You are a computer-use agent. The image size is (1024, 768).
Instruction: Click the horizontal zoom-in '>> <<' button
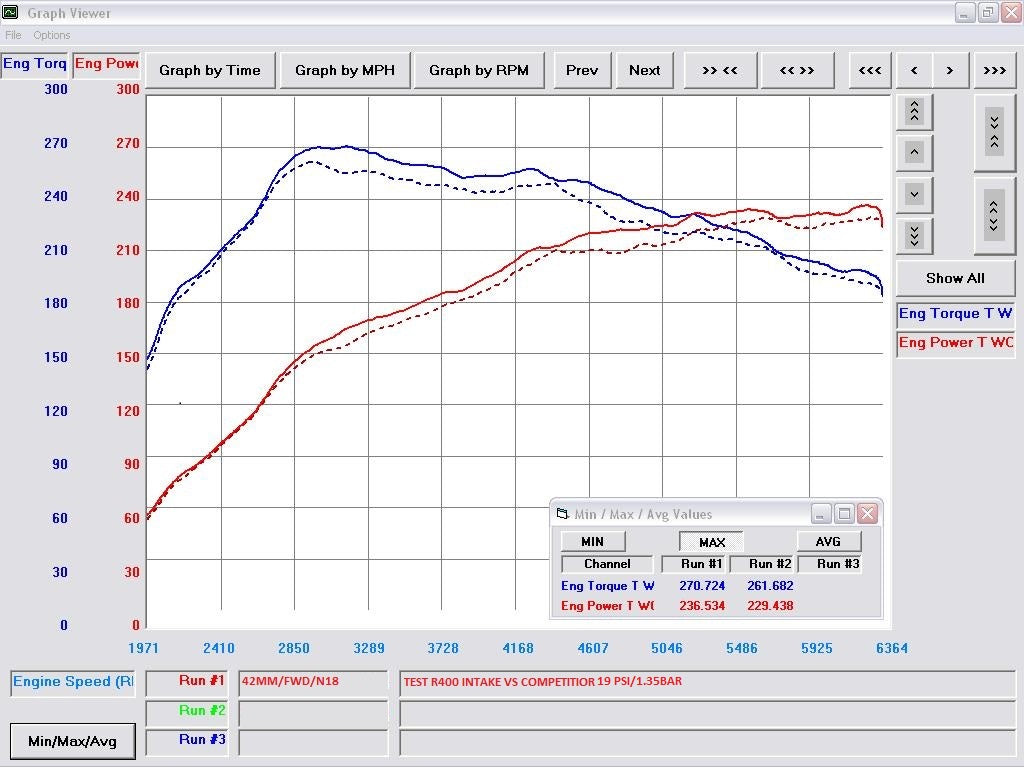[719, 70]
